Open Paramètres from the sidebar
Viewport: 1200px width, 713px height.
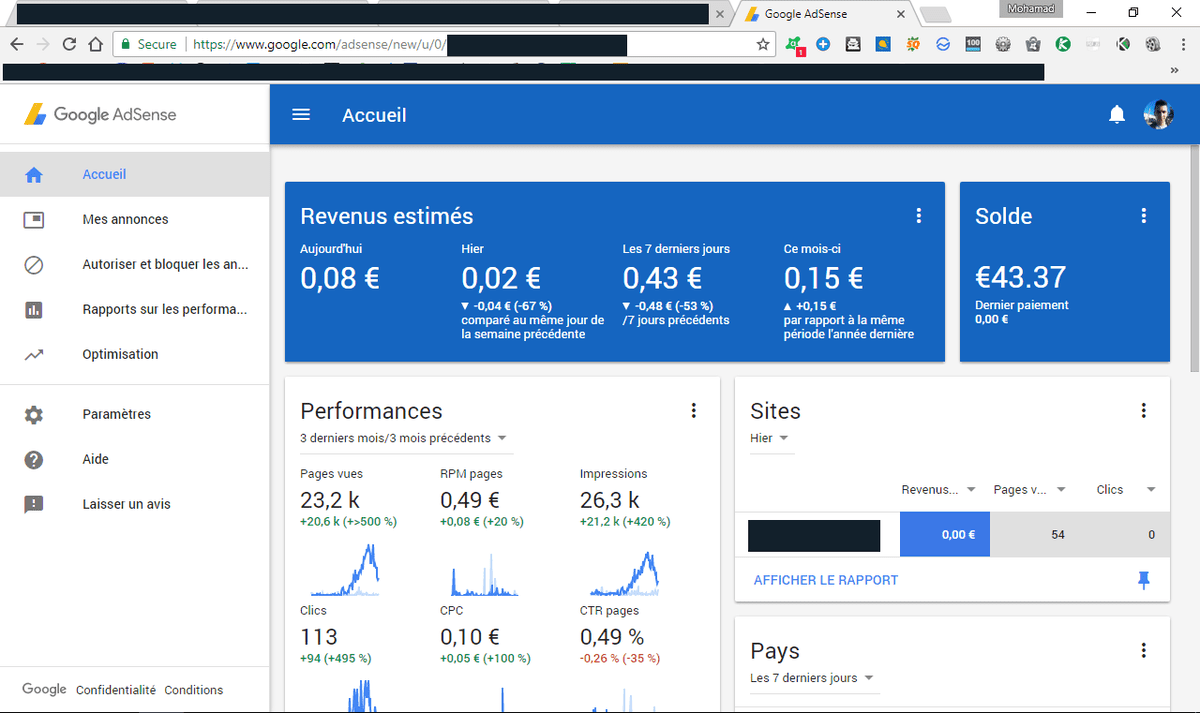pyautogui.click(x=116, y=414)
